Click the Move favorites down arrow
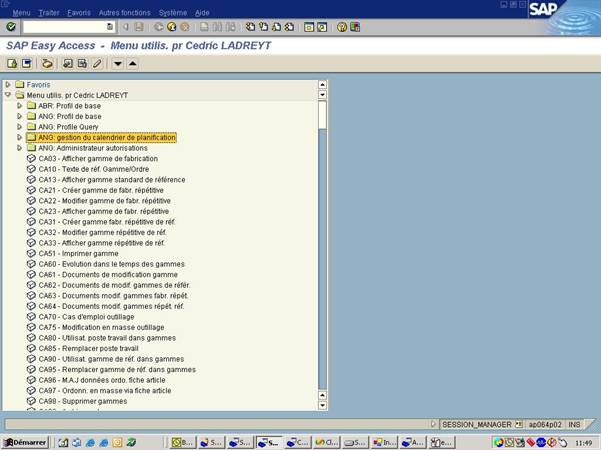This screenshot has width=601, height=450. point(118,63)
